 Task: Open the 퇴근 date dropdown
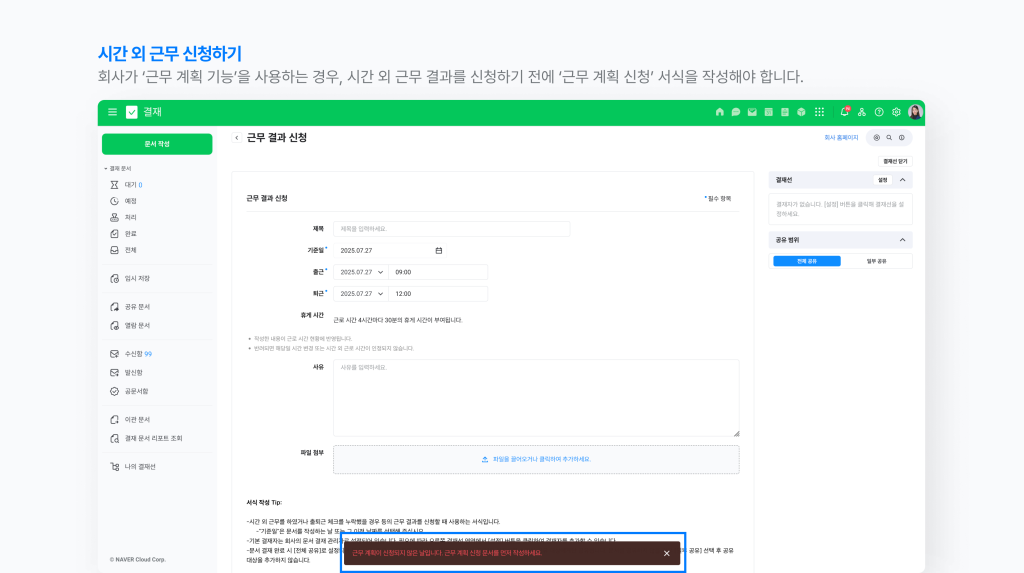click(361, 294)
